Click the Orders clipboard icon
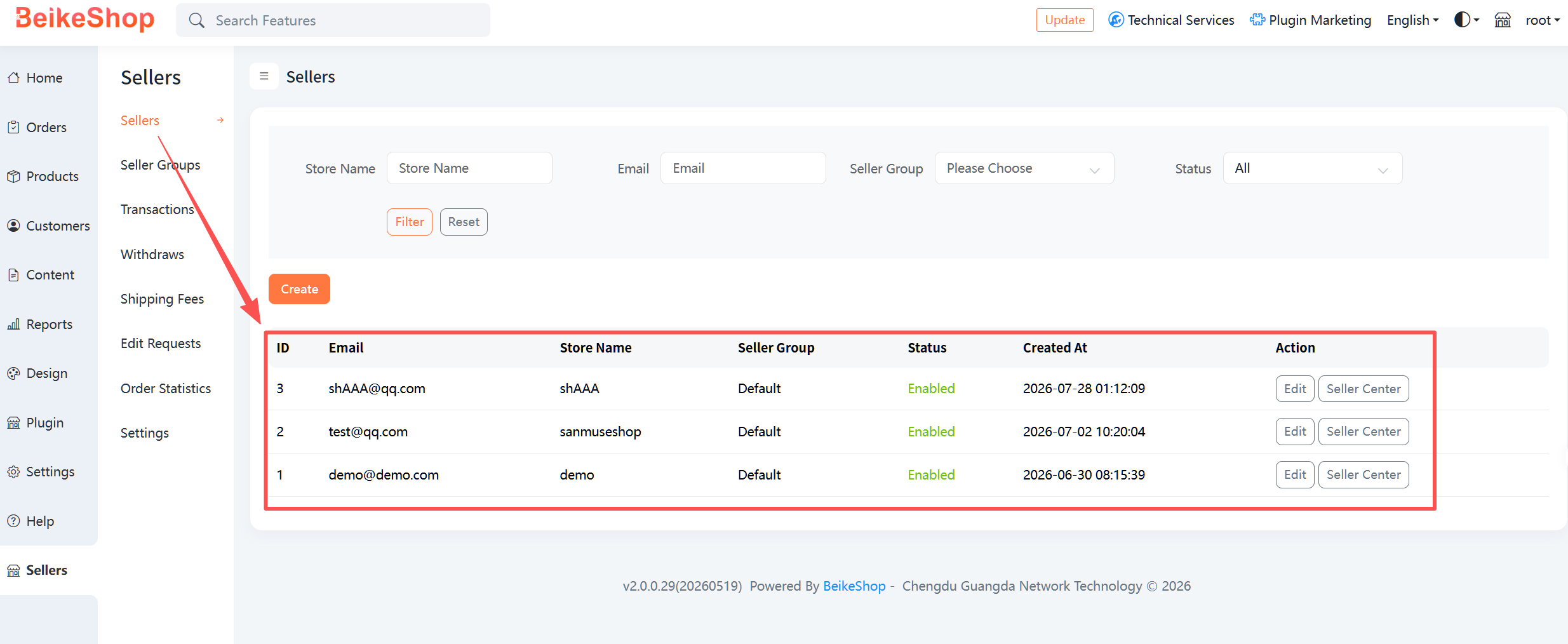The height and width of the screenshot is (644, 1568). [13, 127]
